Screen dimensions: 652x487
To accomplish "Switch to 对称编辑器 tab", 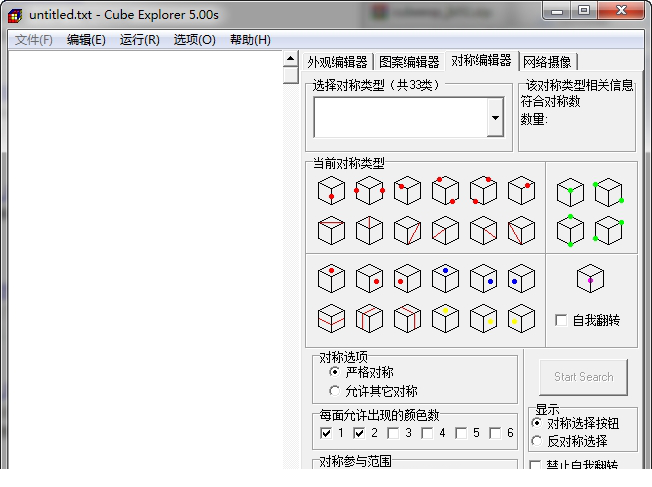I will [481, 61].
